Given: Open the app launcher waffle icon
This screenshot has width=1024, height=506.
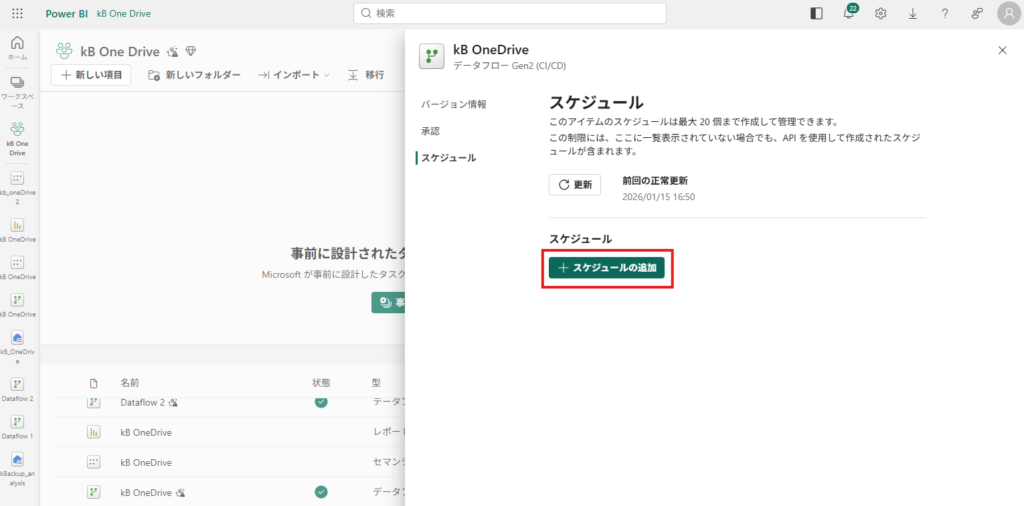Looking at the screenshot, I should (x=17, y=13).
